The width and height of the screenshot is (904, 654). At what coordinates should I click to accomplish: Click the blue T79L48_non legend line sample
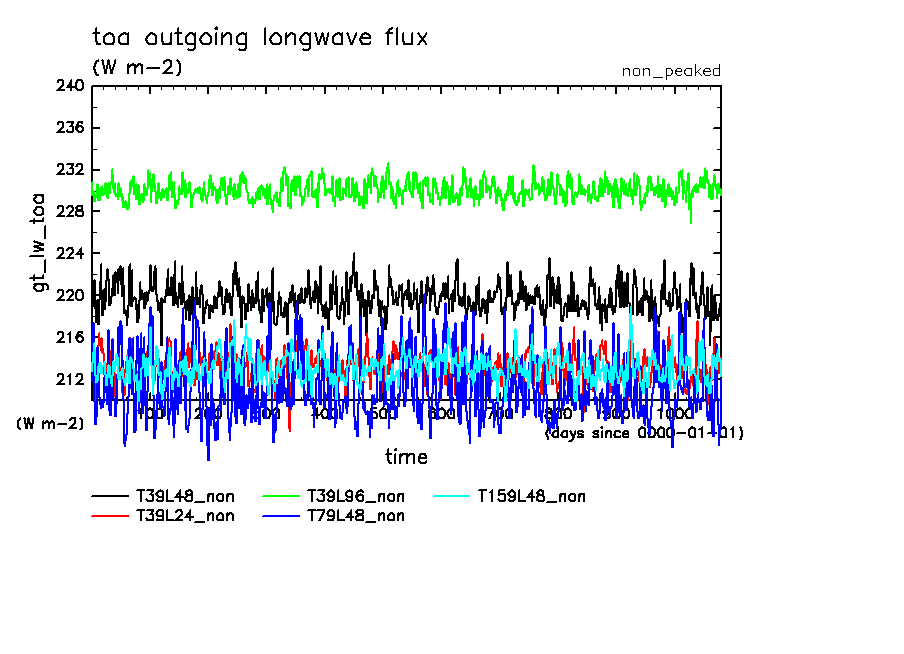point(281,516)
